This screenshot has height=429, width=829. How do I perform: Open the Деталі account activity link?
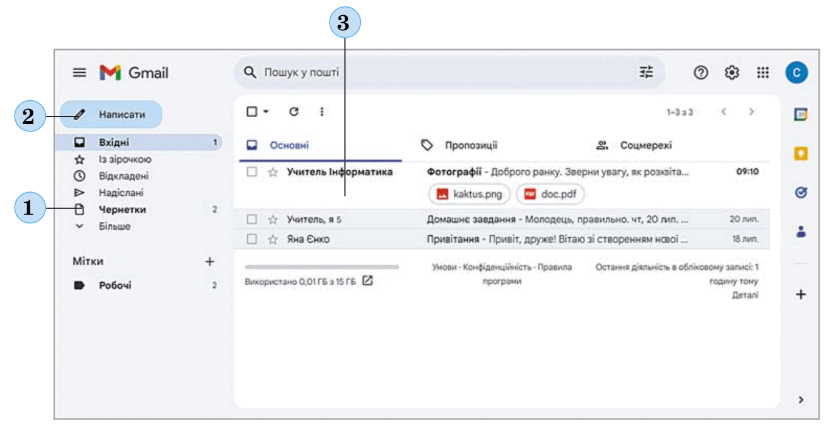click(x=745, y=295)
